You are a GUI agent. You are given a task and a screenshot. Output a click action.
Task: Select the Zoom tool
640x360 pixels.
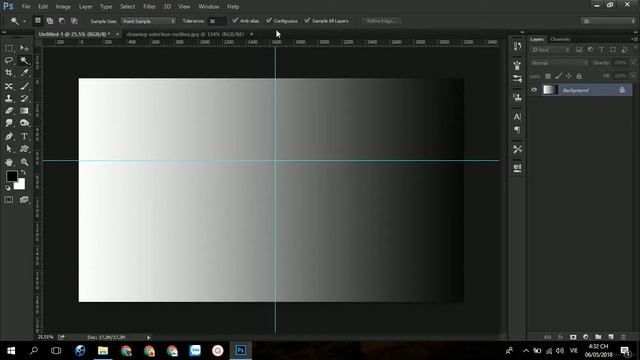coord(24,162)
